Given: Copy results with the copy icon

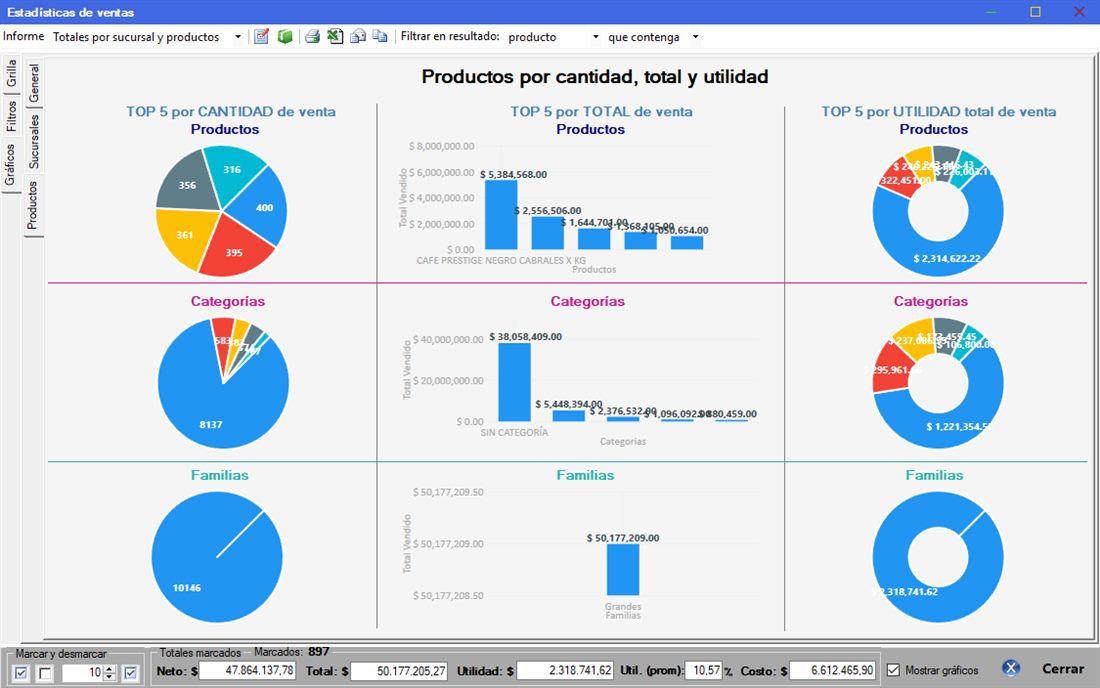Looking at the screenshot, I should pyautogui.click(x=380, y=36).
